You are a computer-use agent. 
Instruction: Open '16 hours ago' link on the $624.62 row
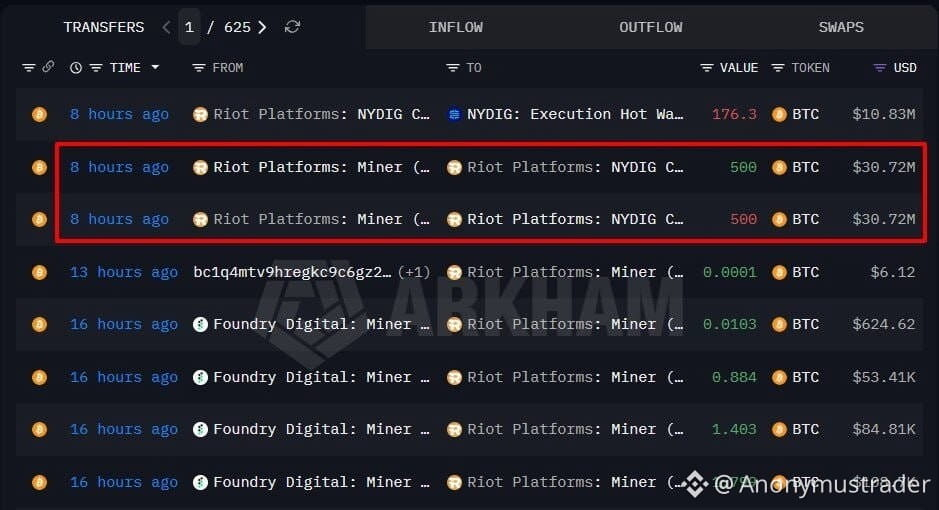tap(123, 324)
